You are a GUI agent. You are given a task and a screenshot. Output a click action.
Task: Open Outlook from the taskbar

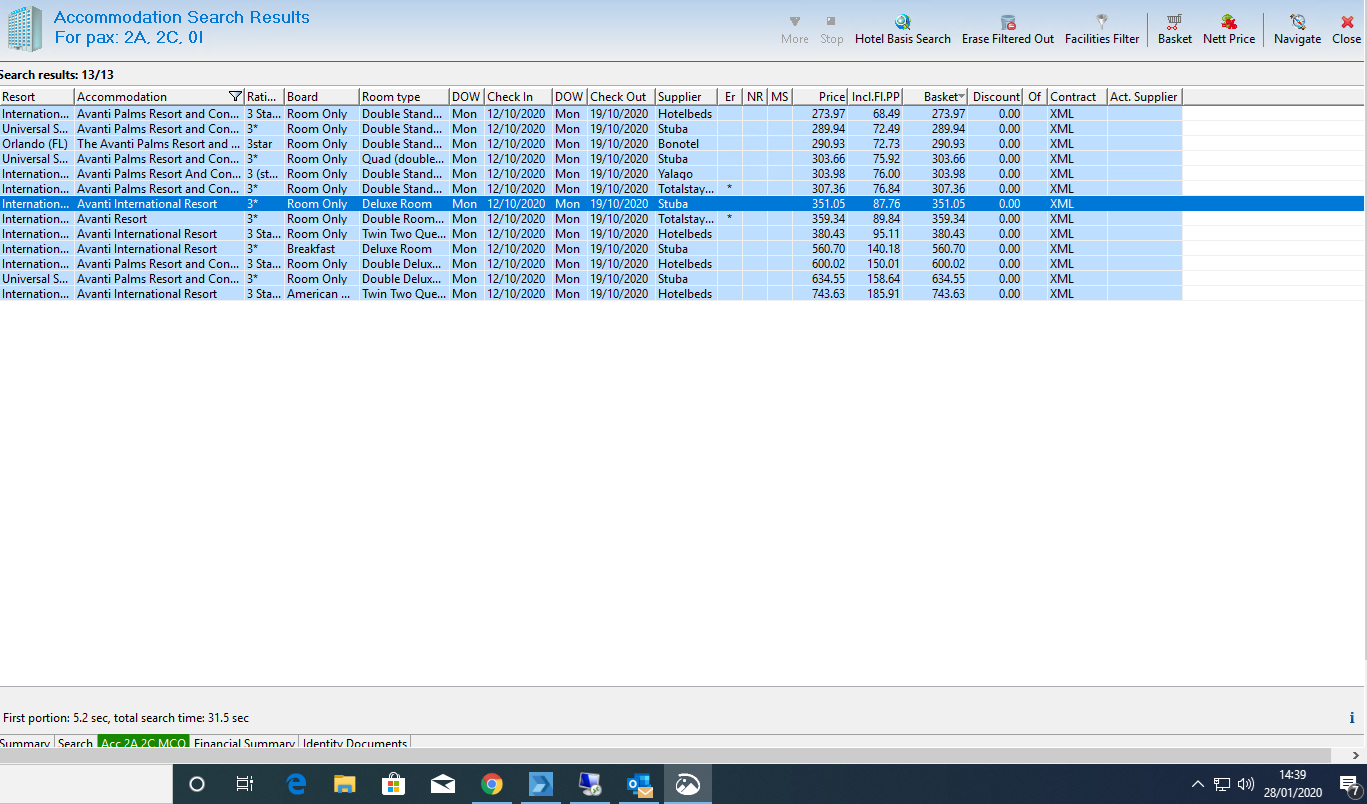(639, 784)
